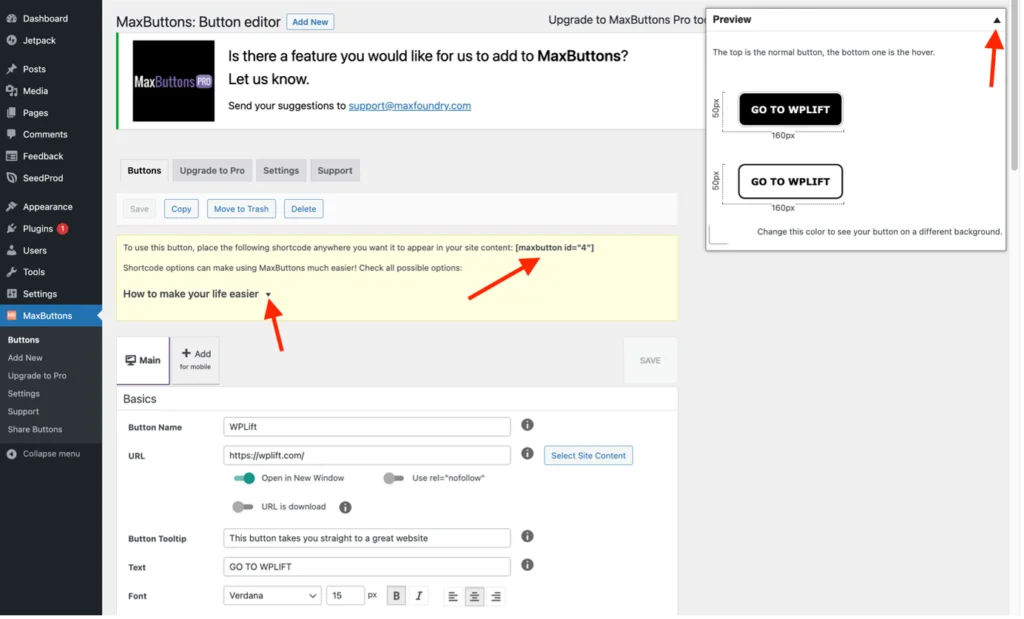
Task: Click info icon beside Button Name
Action: coord(527,425)
